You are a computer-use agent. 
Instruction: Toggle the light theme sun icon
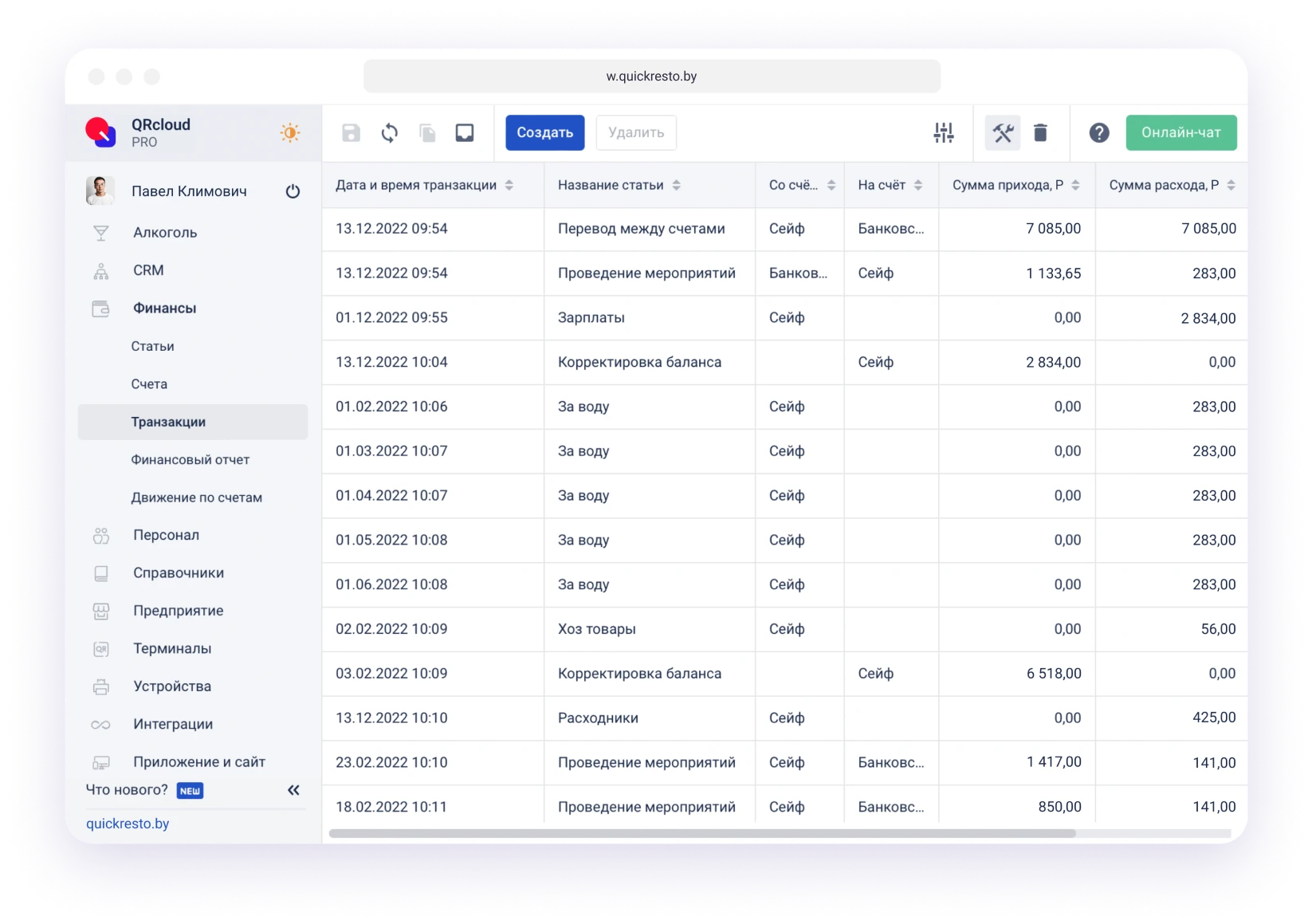(290, 133)
